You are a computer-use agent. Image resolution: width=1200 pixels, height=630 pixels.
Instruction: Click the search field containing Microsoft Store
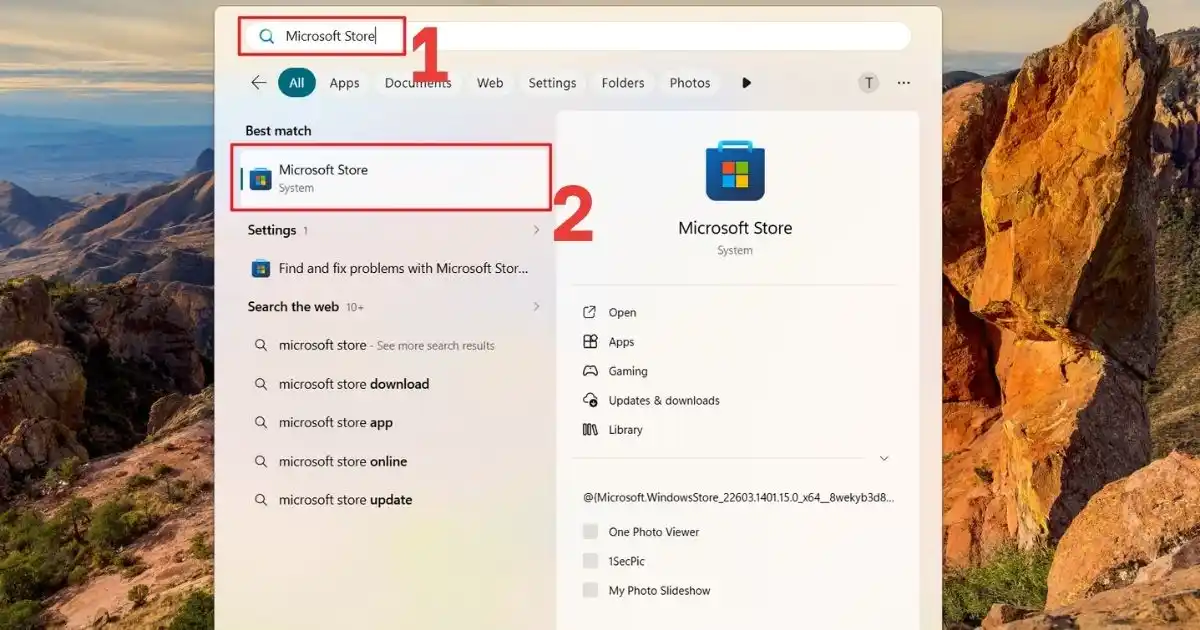(x=576, y=36)
